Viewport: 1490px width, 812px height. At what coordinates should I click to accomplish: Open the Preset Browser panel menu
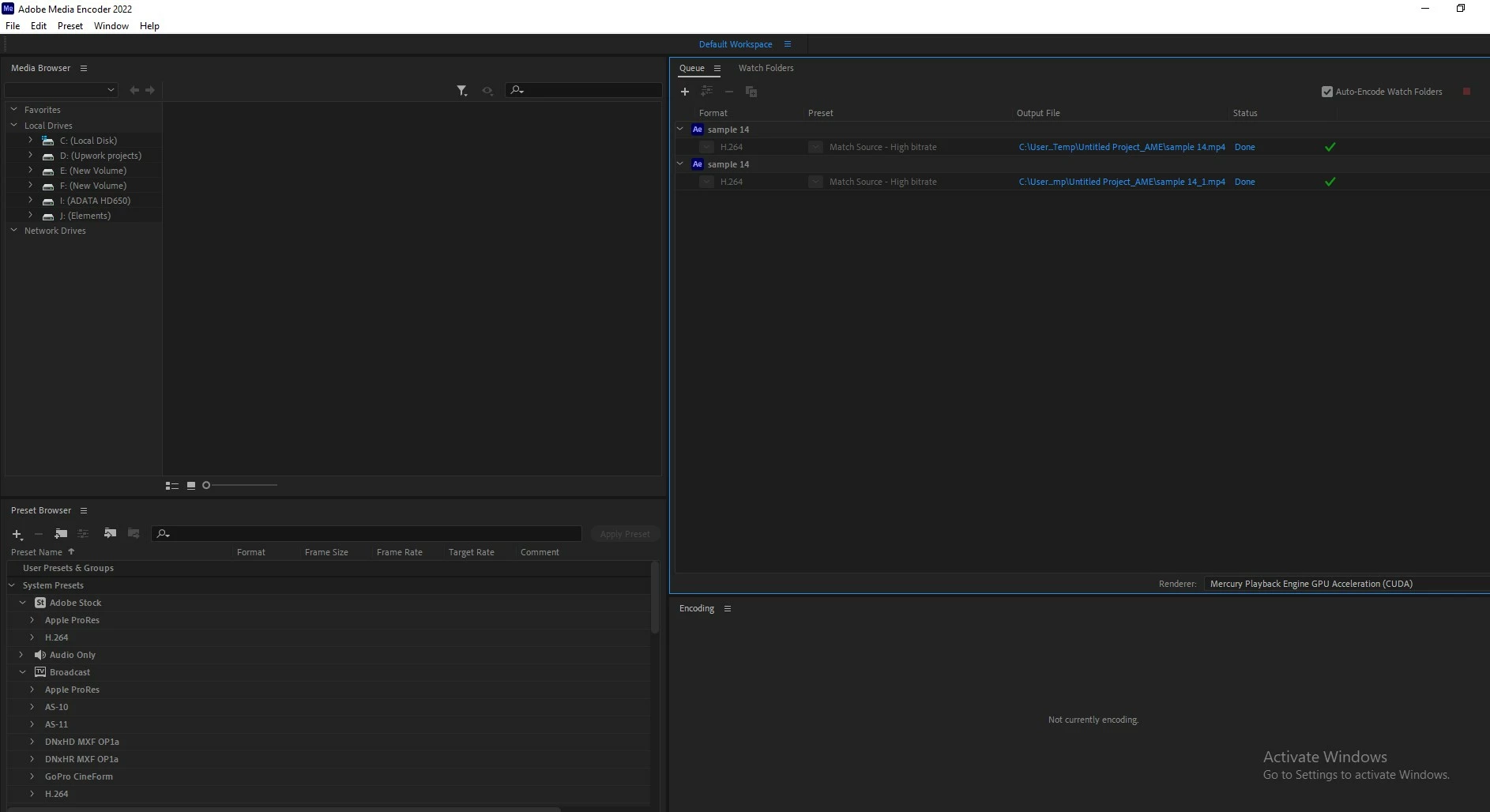84,510
